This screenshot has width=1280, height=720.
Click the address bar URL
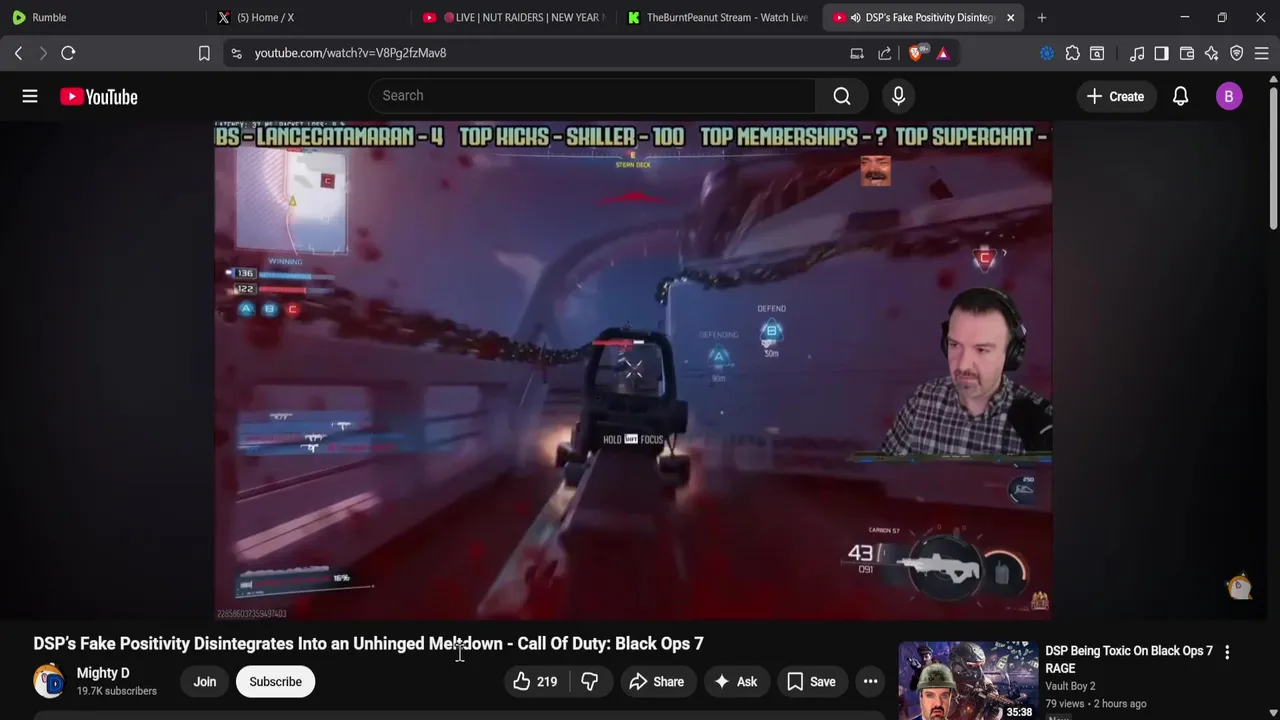(x=350, y=53)
